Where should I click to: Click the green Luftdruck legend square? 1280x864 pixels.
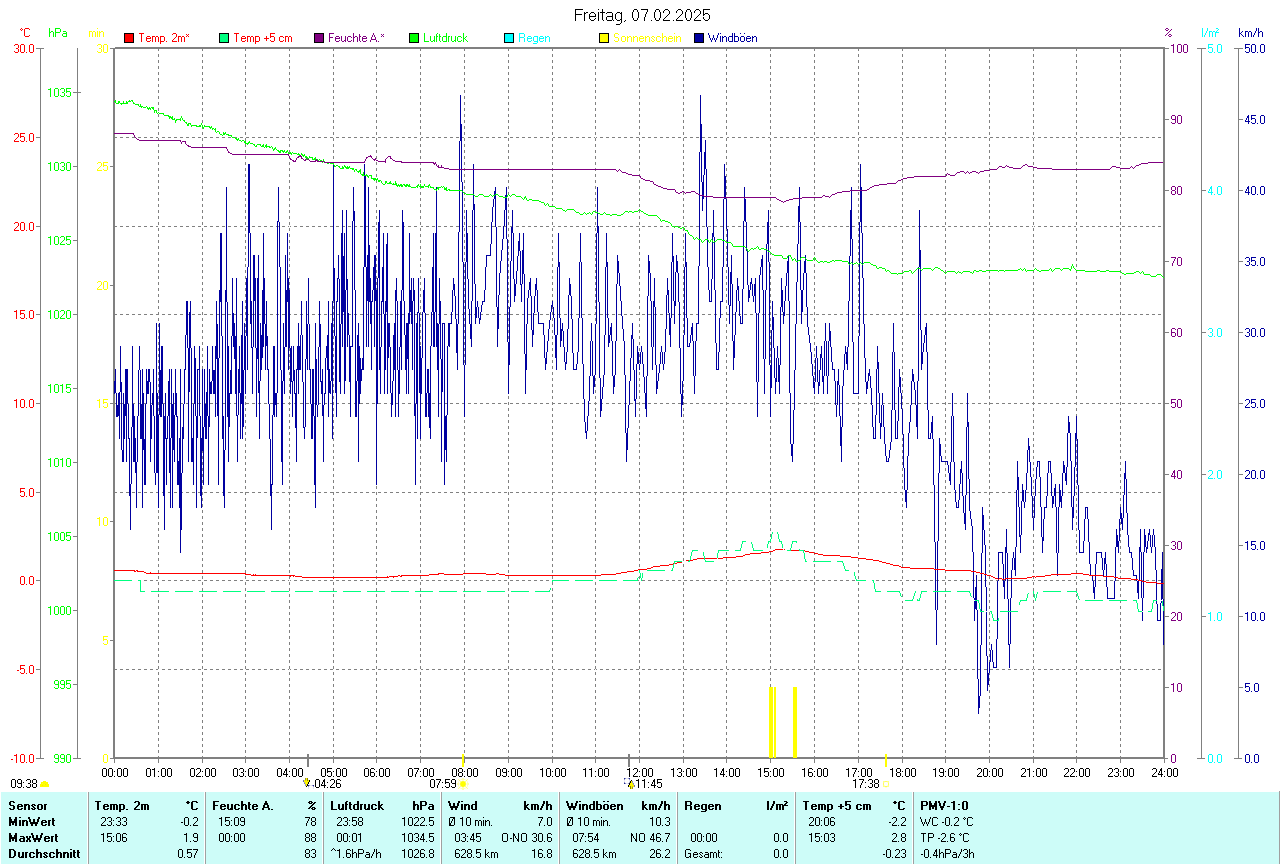(x=414, y=38)
